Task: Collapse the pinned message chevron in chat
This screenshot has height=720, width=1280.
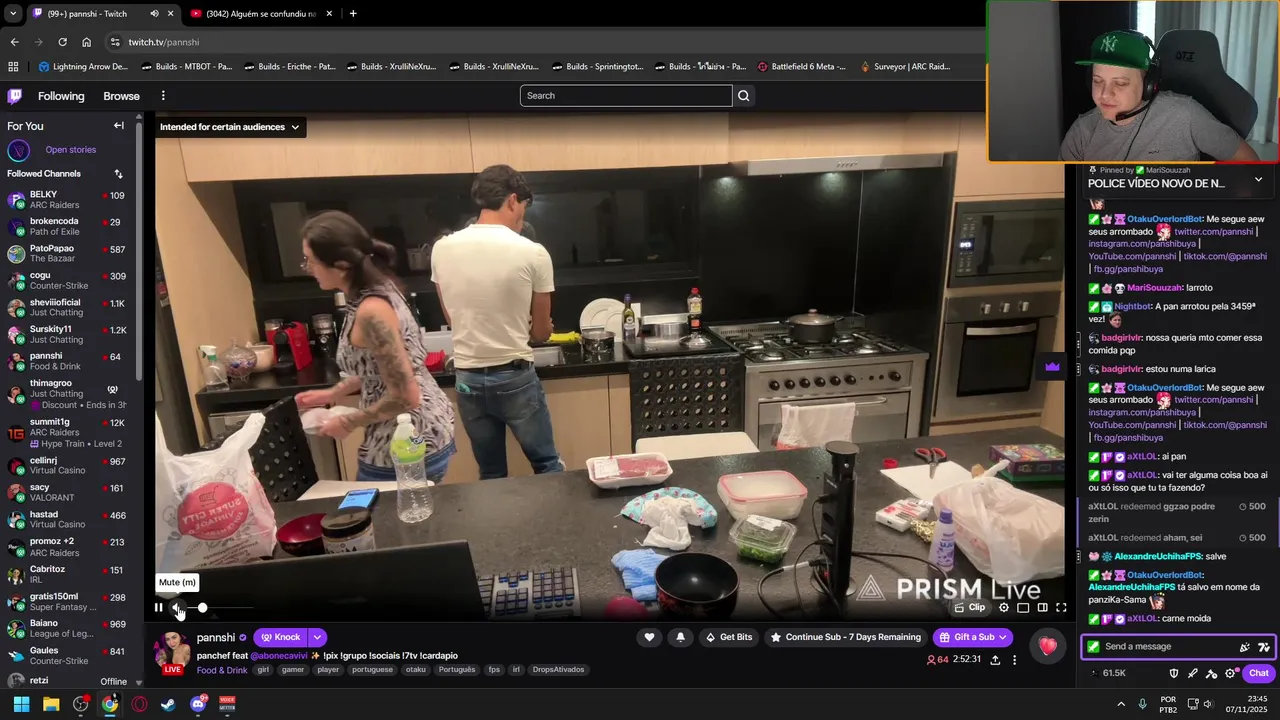Action: coord(1258,180)
